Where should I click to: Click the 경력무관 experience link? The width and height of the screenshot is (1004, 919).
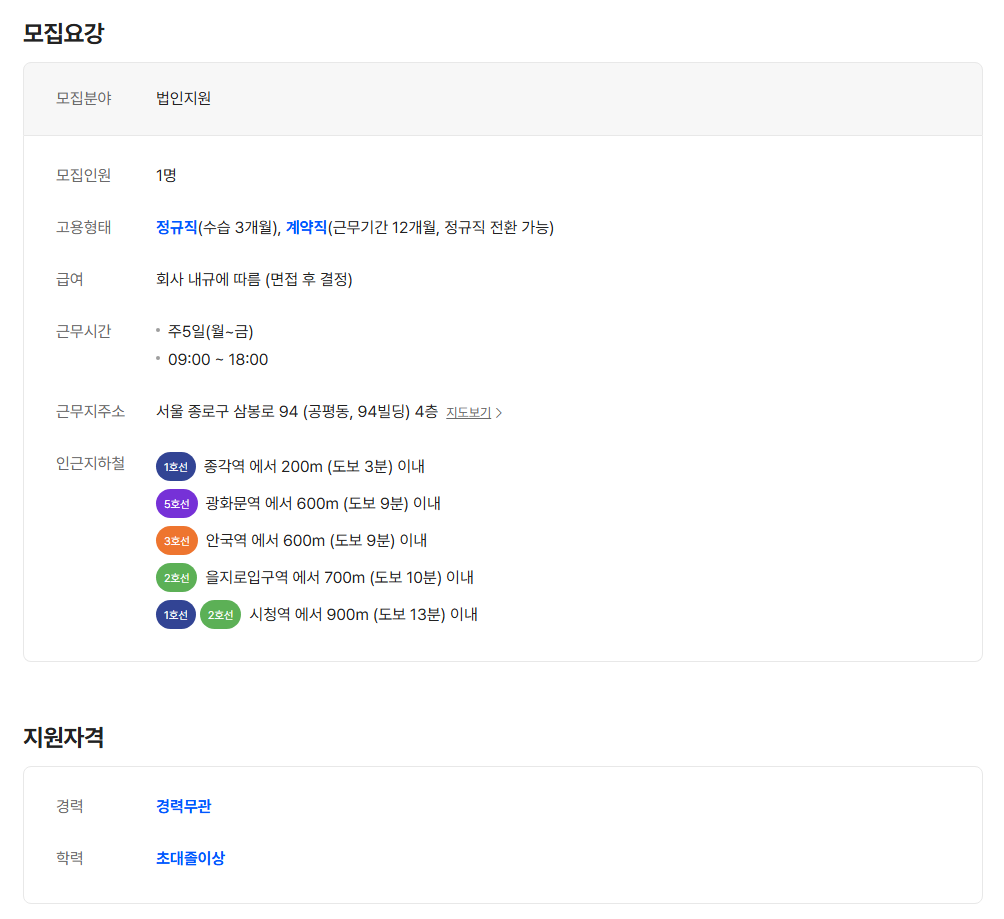coord(184,806)
